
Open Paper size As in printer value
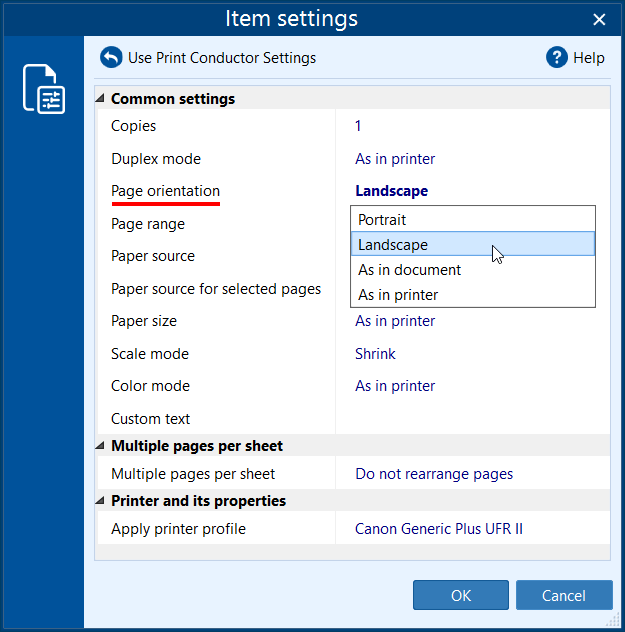point(395,321)
